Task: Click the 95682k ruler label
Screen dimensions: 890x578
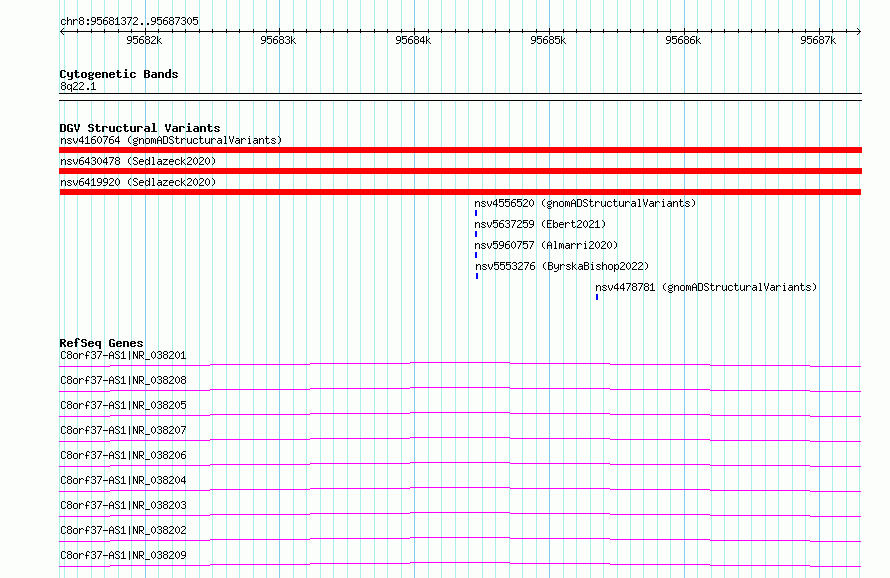Action: tap(144, 40)
